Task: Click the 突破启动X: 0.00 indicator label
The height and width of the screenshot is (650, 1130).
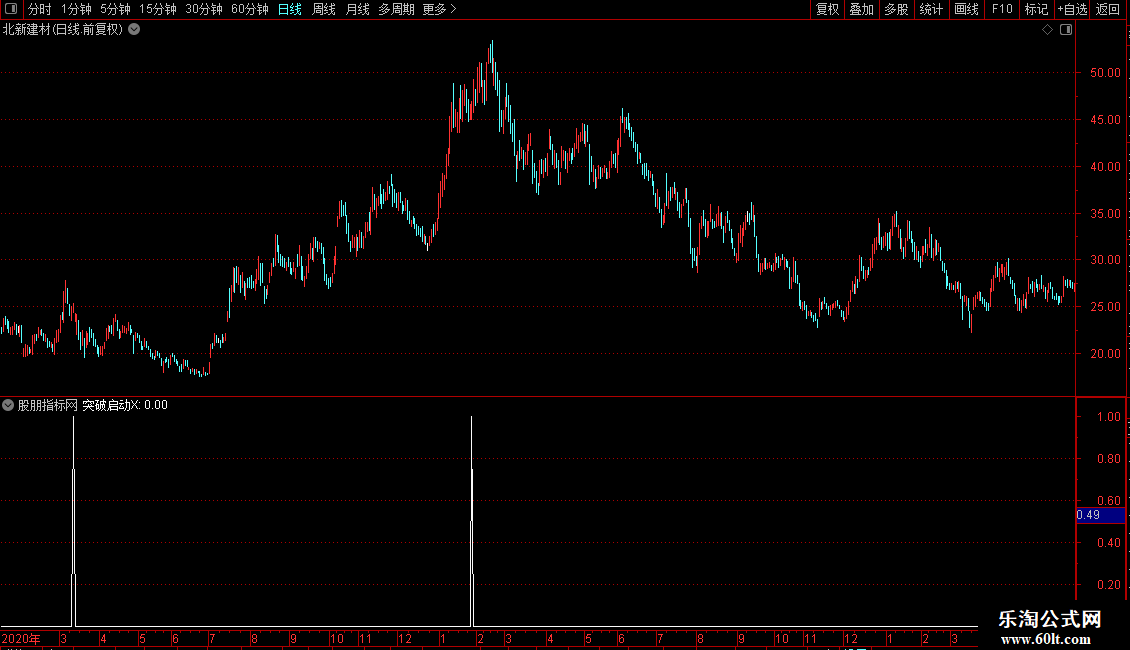Action: [125, 405]
